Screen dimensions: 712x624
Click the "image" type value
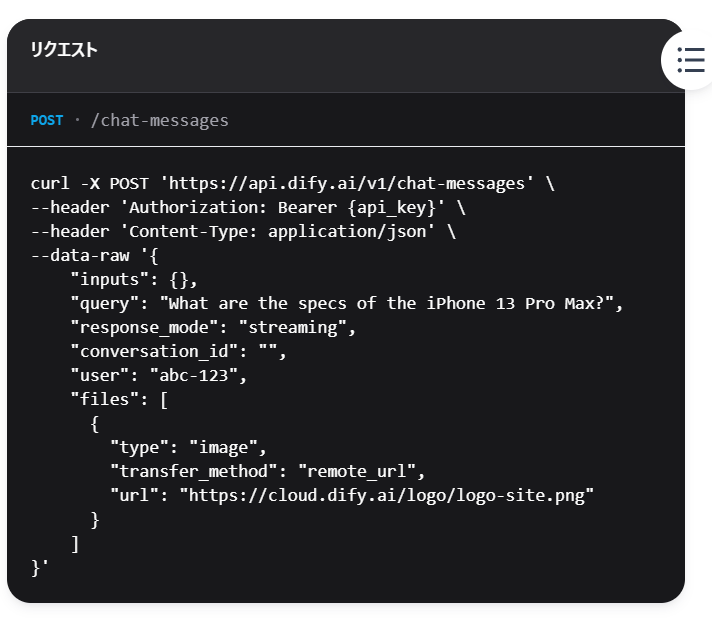[223, 447]
